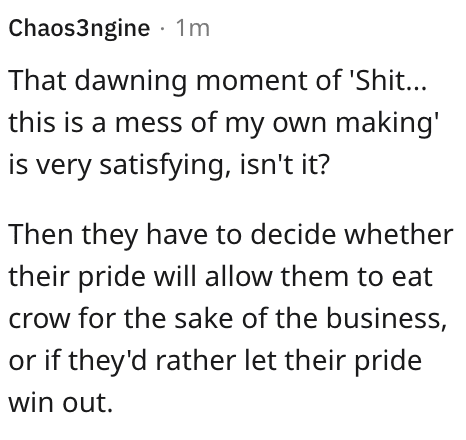Click the word 'they'd' in the comment

click(107, 362)
